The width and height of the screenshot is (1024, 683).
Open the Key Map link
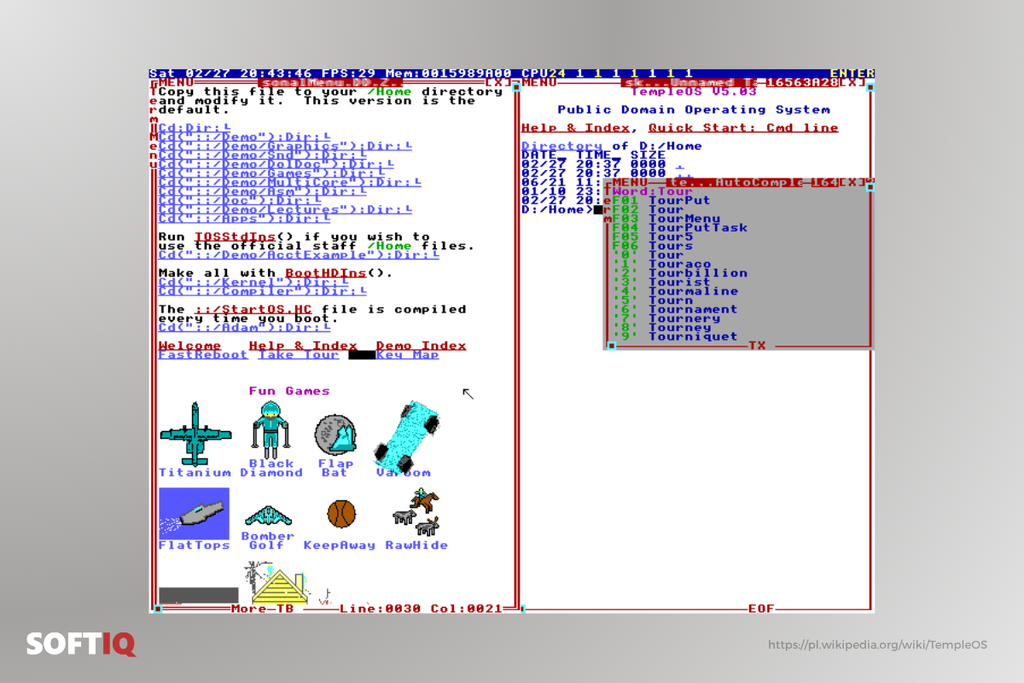click(x=408, y=355)
